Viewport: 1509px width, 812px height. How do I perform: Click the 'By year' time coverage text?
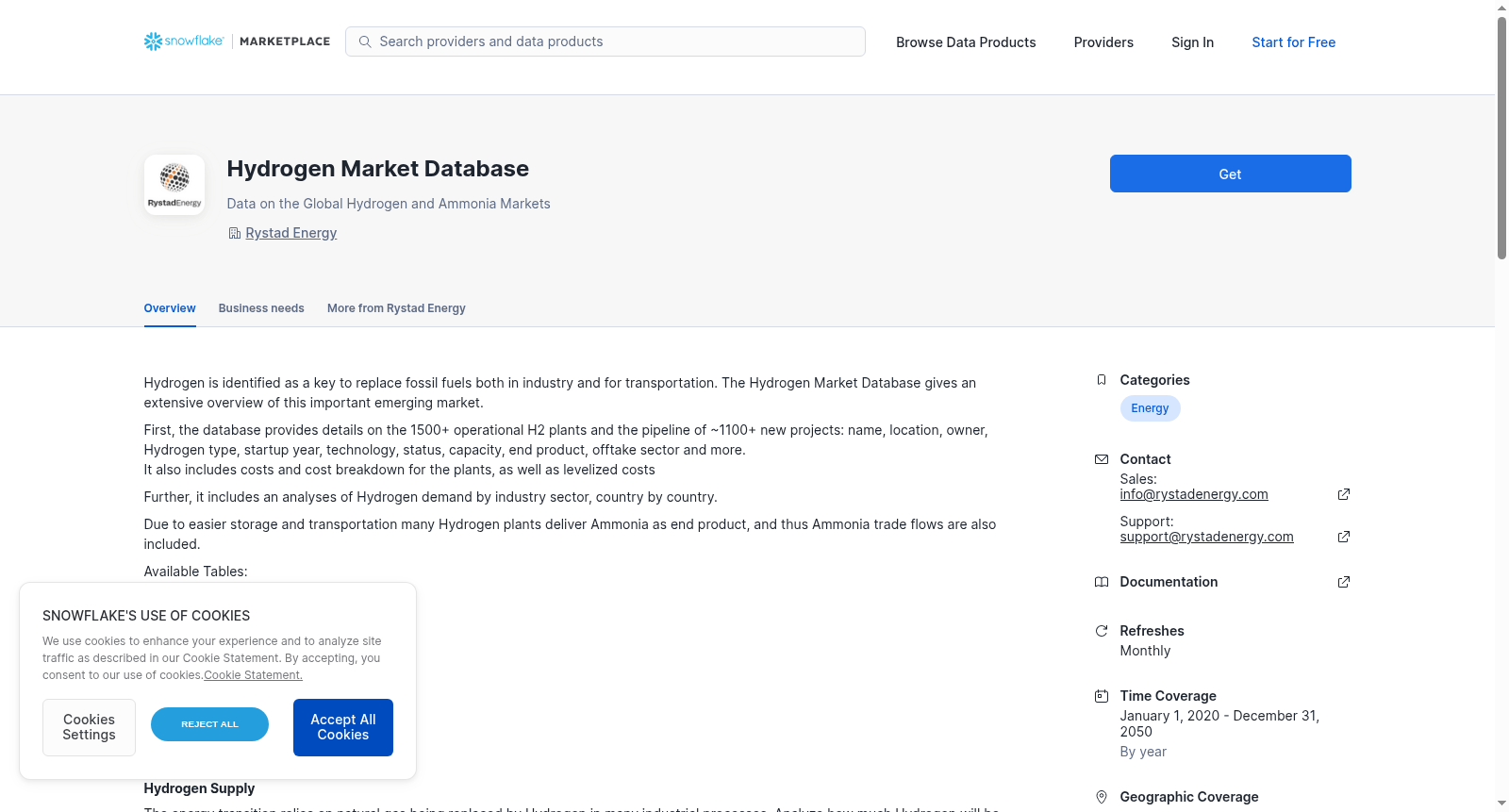(x=1143, y=752)
